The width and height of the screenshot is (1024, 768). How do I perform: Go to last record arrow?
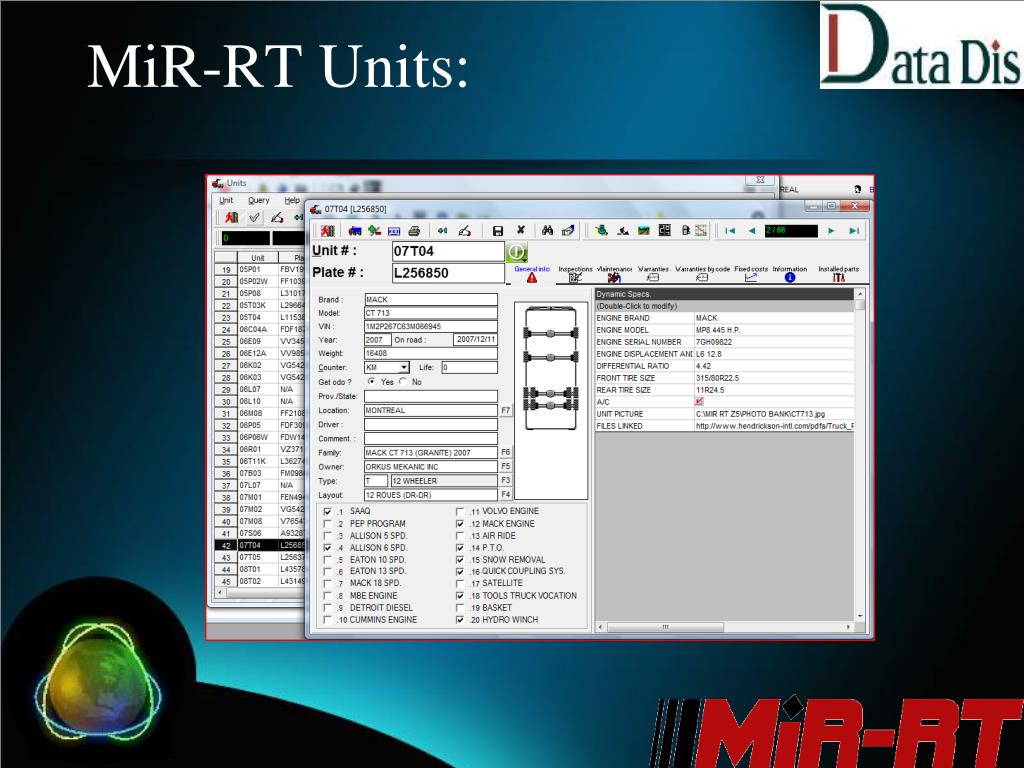click(x=854, y=231)
